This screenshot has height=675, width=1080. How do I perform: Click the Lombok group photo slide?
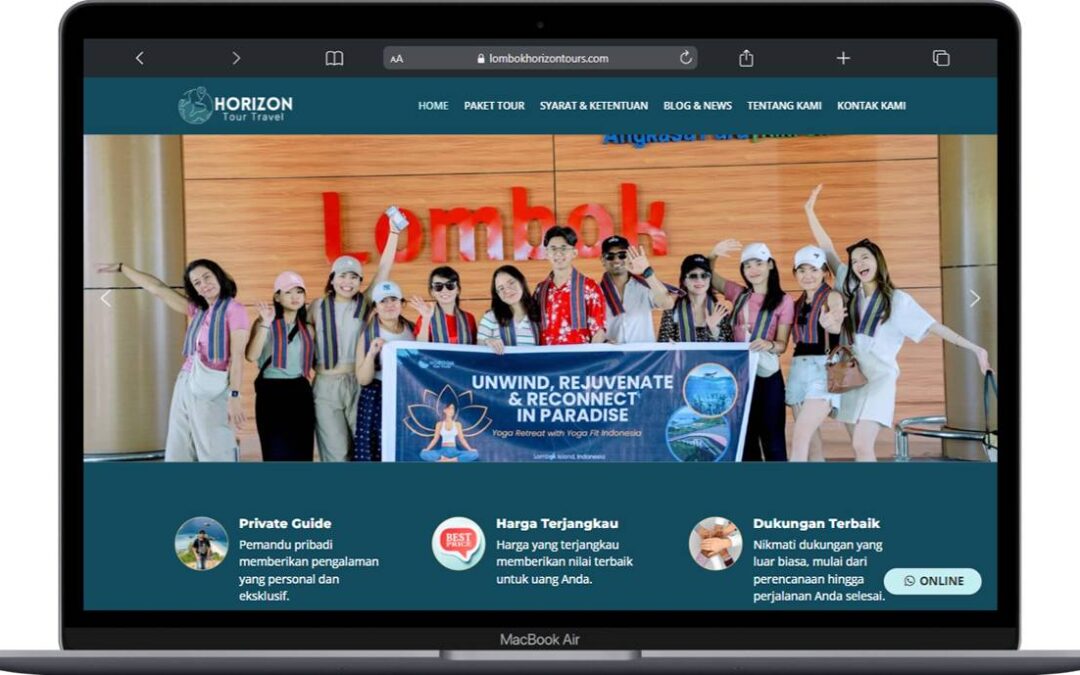coord(540,298)
